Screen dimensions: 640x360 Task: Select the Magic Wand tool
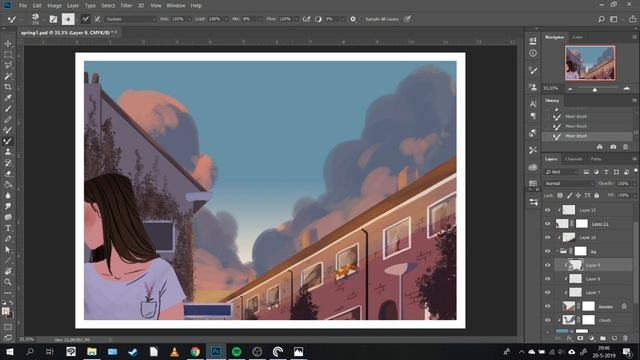tap(8, 76)
